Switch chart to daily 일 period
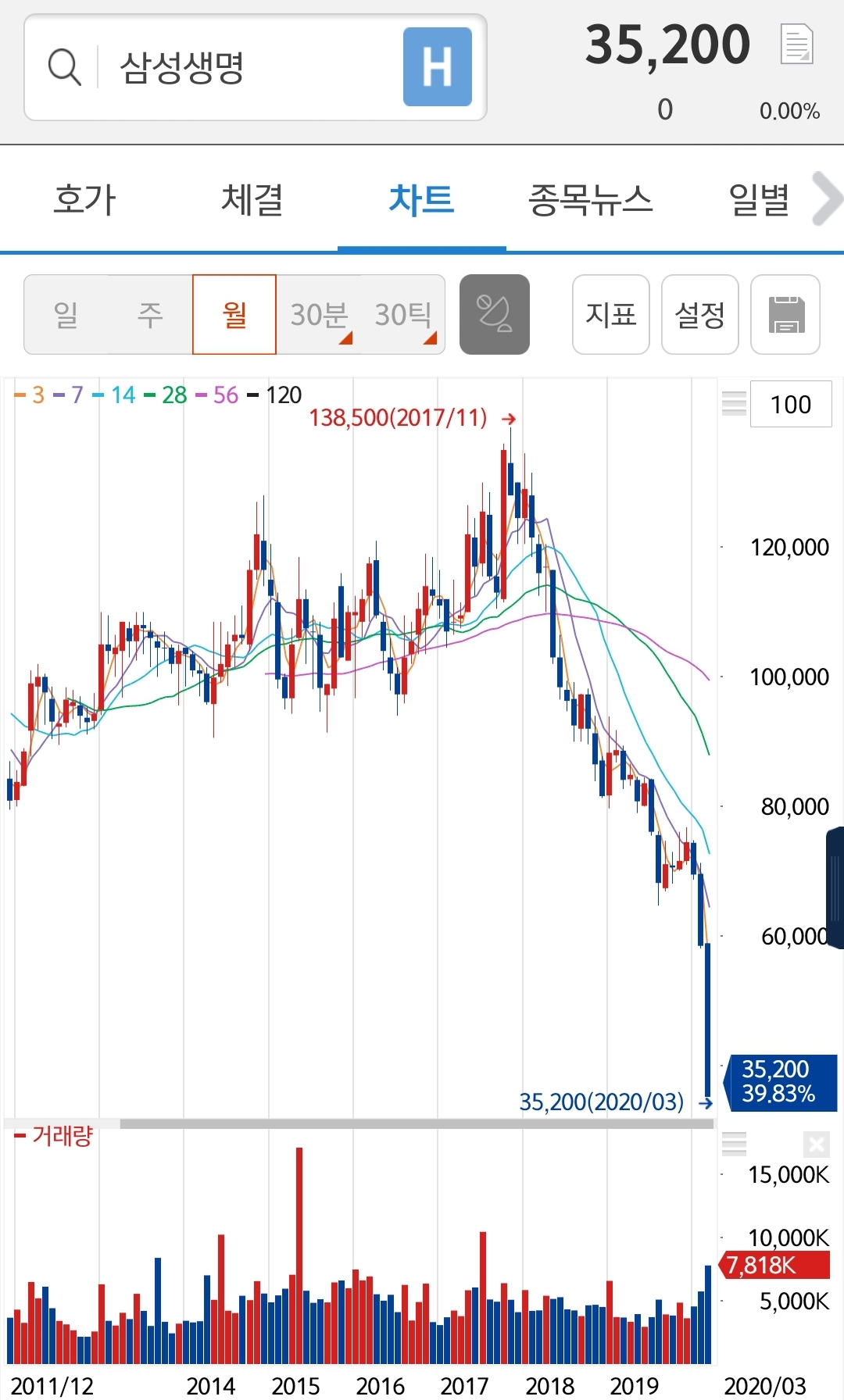 click(66, 315)
